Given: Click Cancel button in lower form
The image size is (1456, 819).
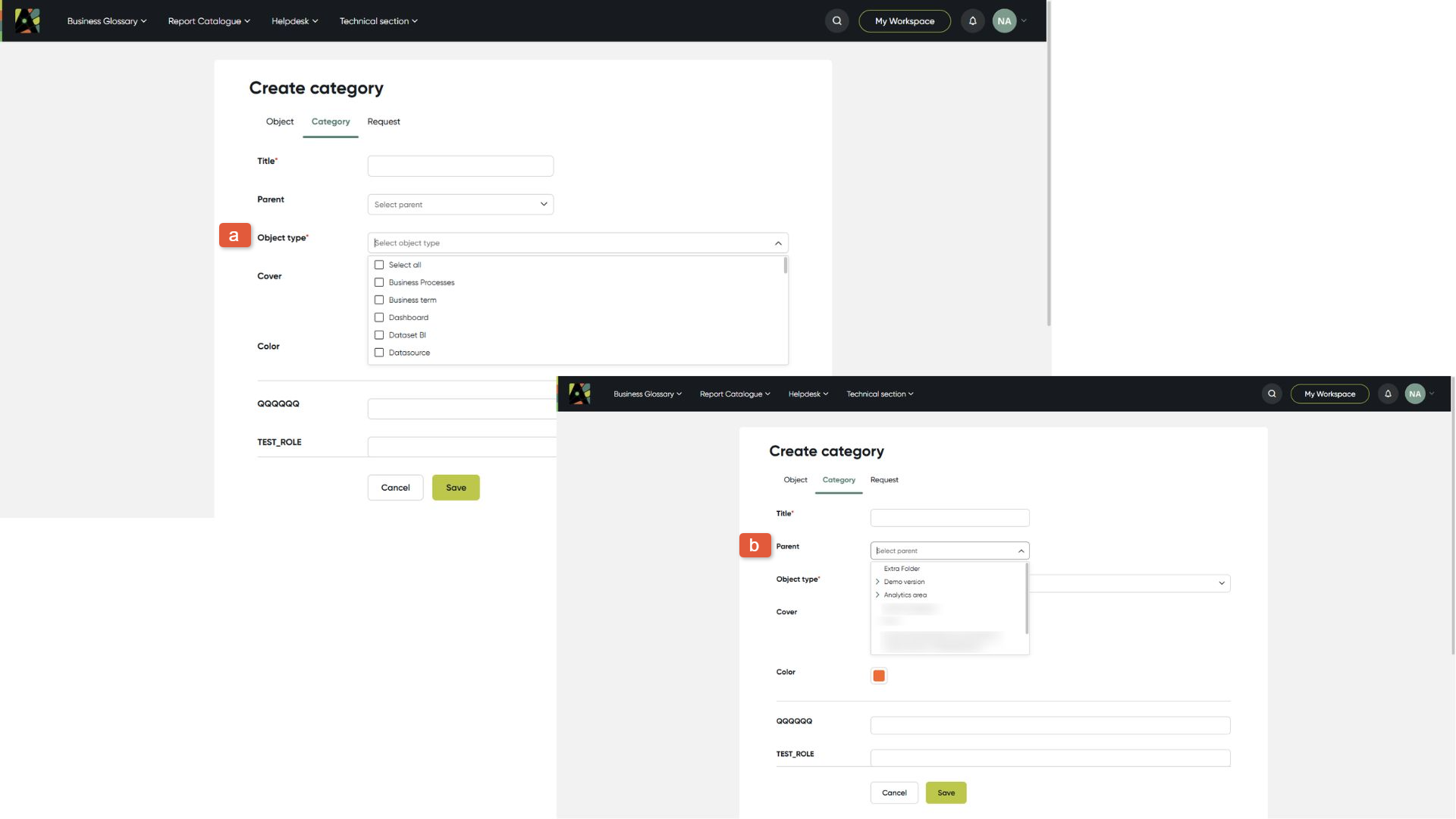Looking at the screenshot, I should coord(894,792).
